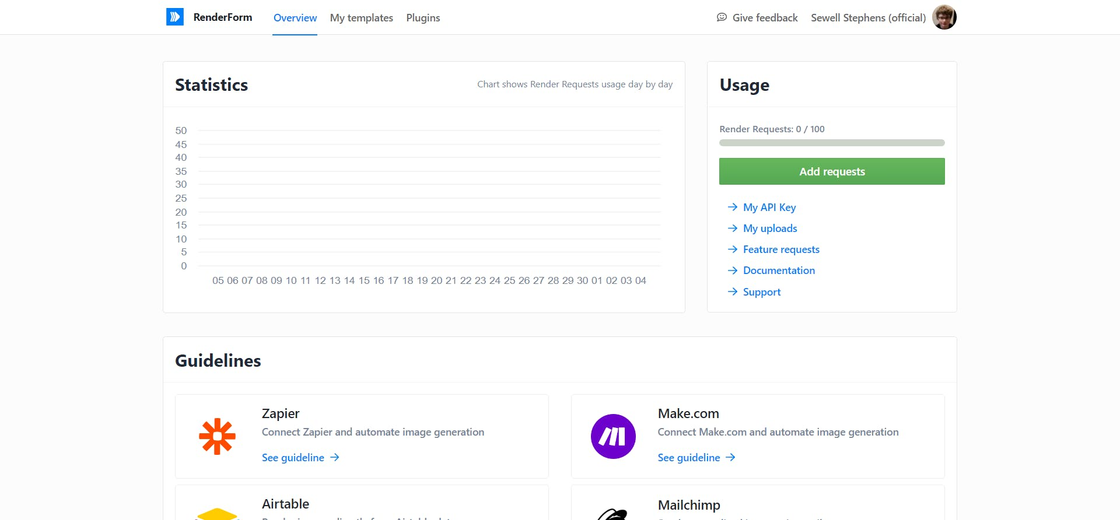Open the Documentation link
This screenshot has height=520, width=1120.
tap(779, 271)
